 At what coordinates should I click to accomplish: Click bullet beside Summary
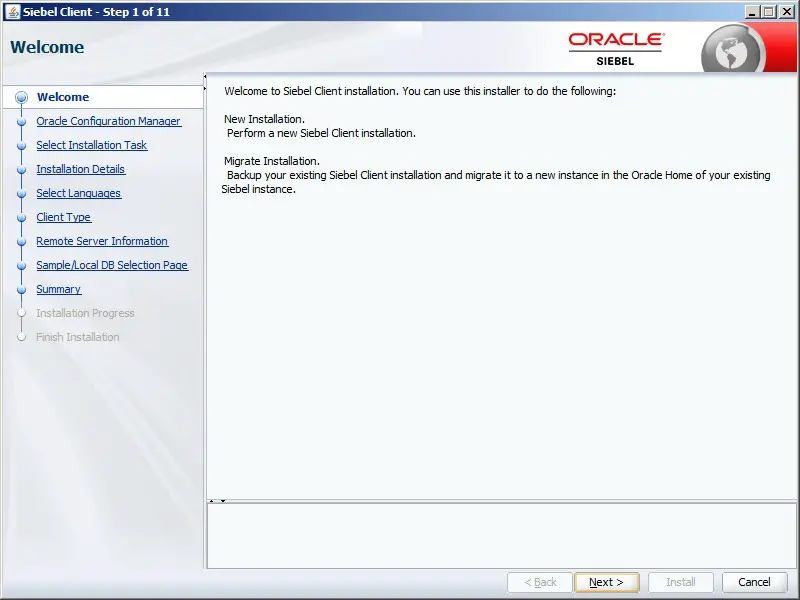pyautogui.click(x=21, y=289)
